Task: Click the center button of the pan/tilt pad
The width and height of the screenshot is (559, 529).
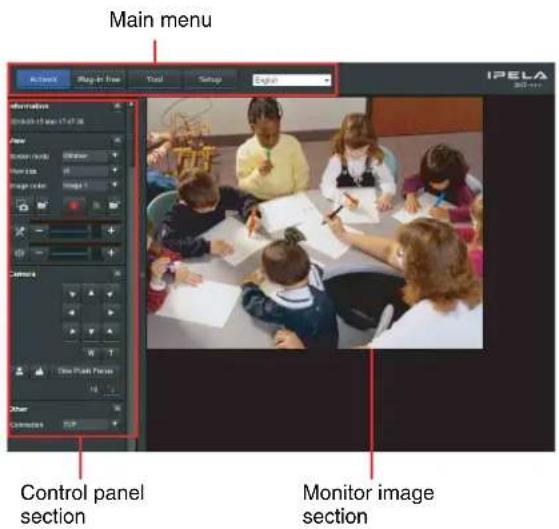Action: pyautogui.click(x=91, y=313)
